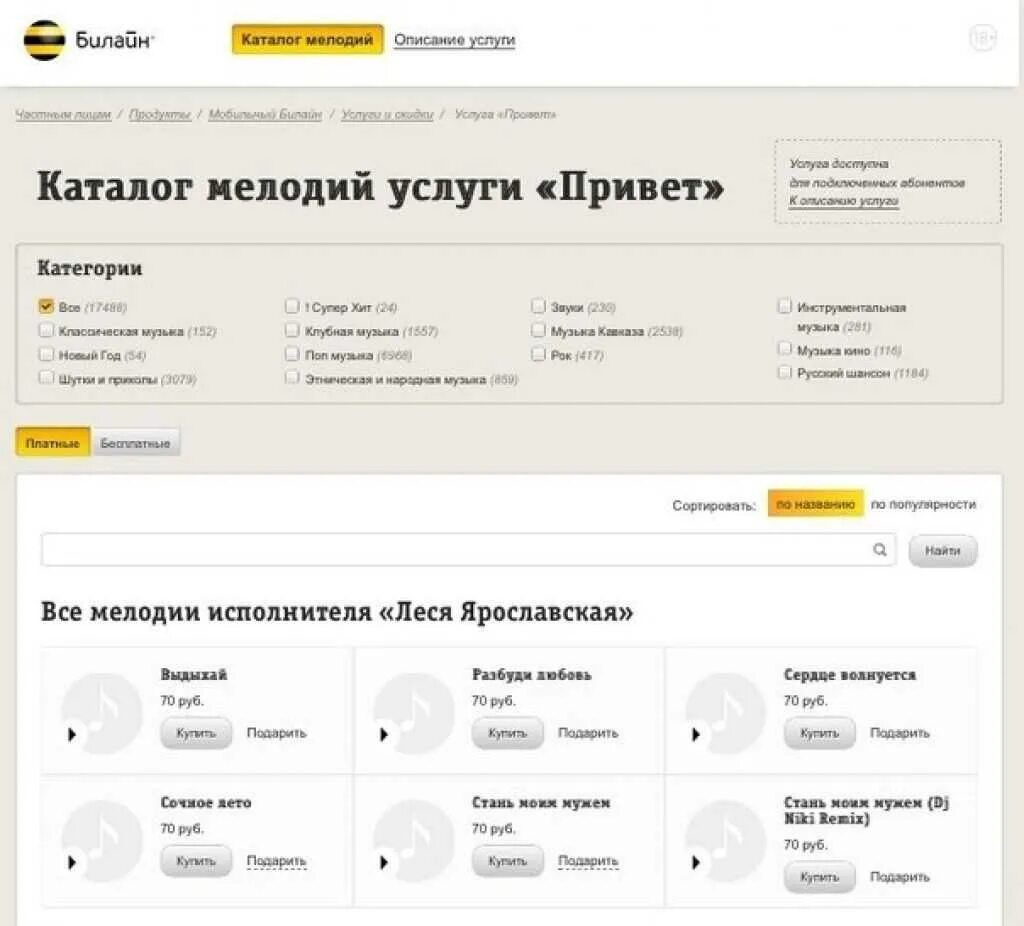Viewport: 1024px width, 926px height.
Task: Play the melody «Стань моим мужем»
Action: 384,863
